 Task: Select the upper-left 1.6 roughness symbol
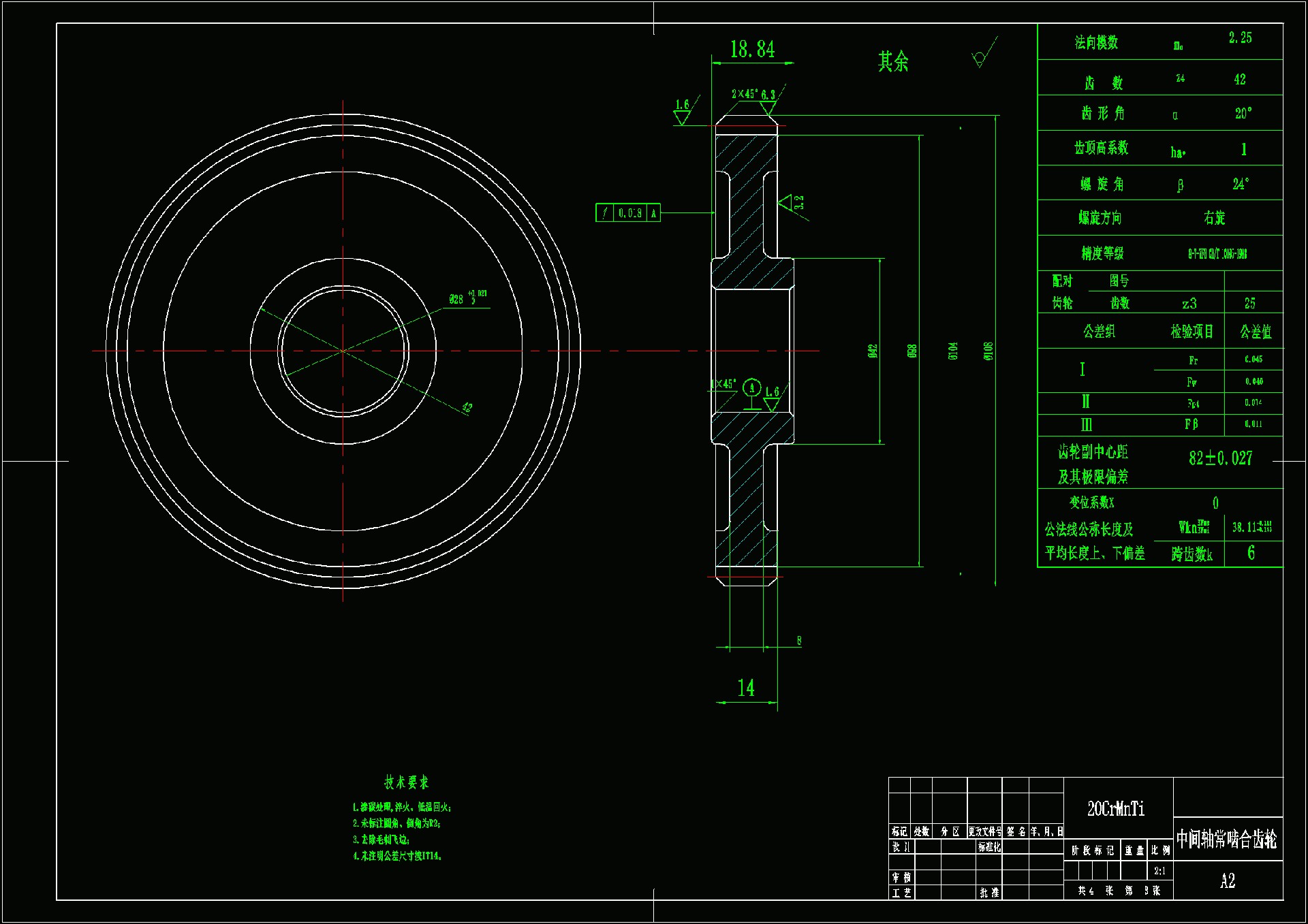tap(682, 112)
